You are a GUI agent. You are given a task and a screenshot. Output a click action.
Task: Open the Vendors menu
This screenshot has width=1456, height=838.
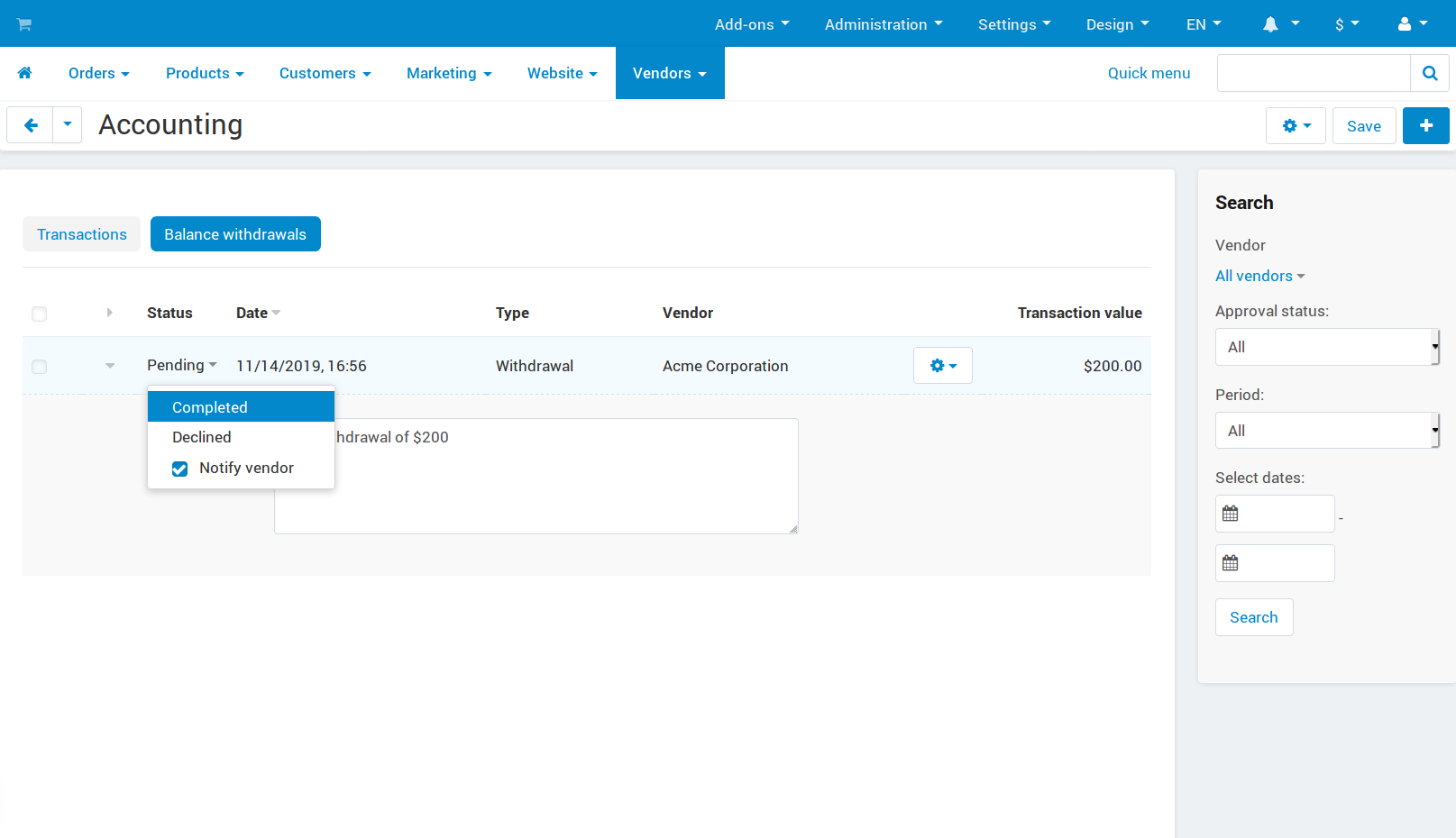[x=670, y=73]
